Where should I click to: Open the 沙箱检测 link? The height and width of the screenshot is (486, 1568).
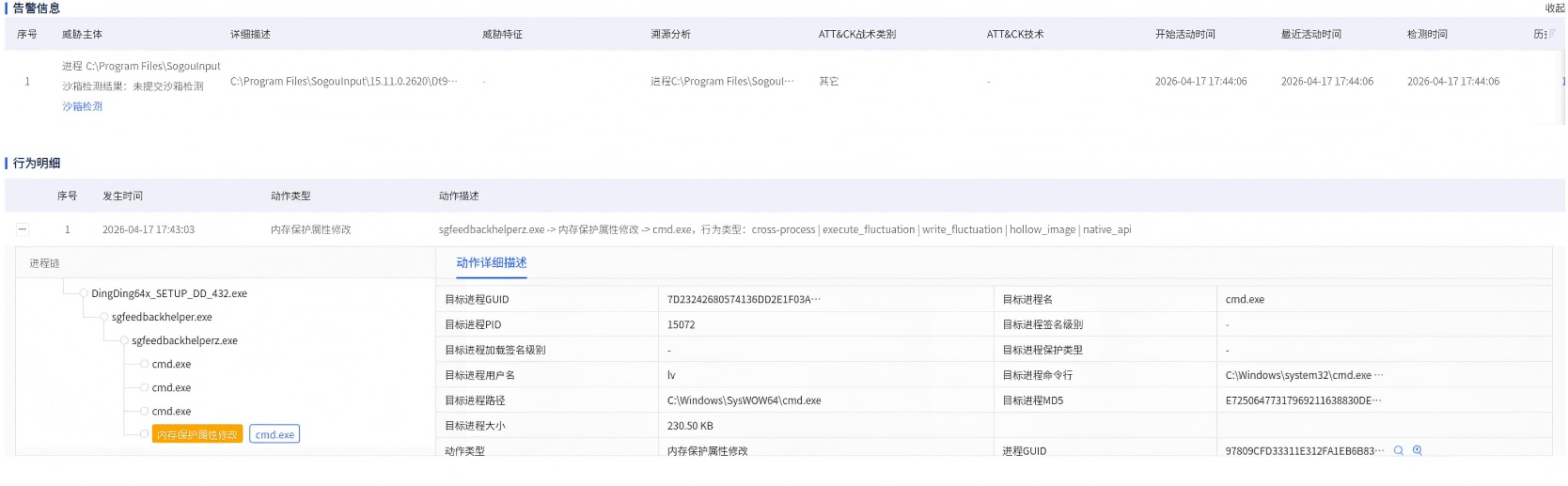pyautogui.click(x=82, y=106)
